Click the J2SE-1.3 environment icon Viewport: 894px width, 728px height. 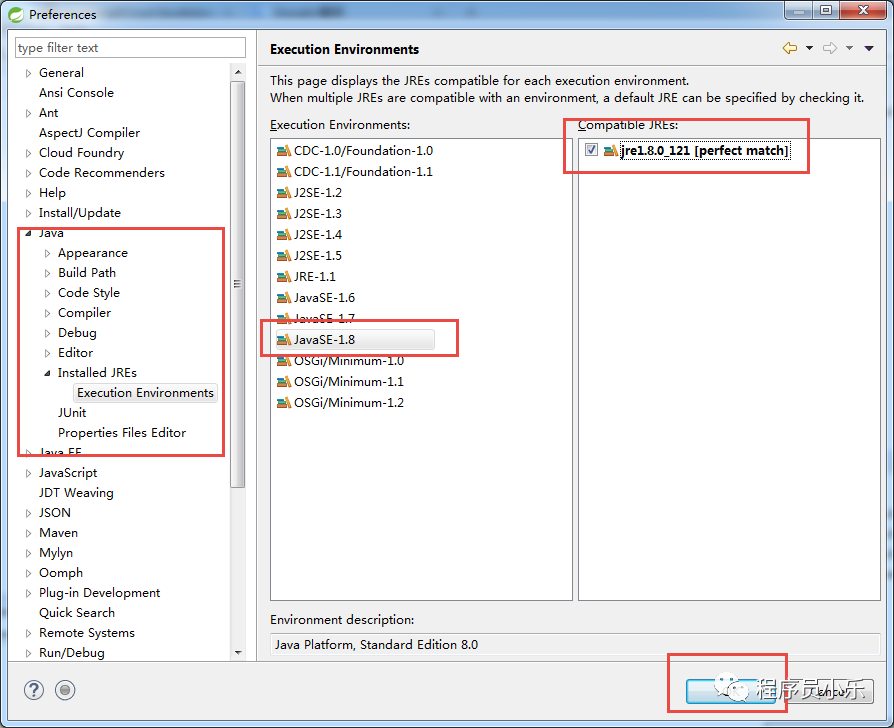pos(283,214)
